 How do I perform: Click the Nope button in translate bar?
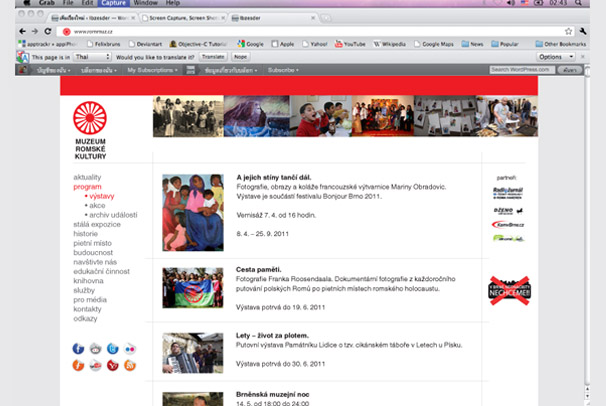point(240,57)
